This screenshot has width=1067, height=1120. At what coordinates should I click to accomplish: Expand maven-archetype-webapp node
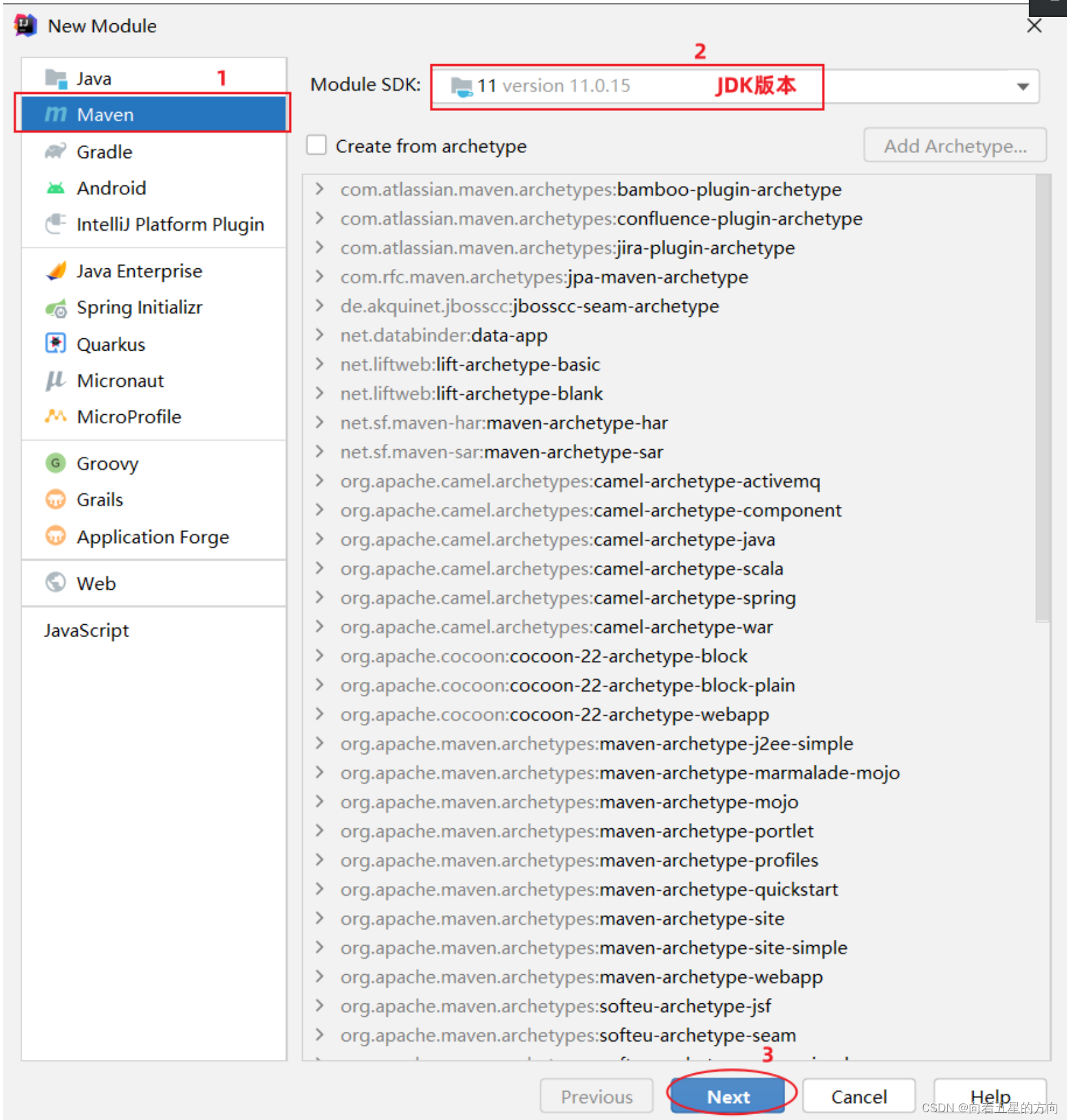pyautogui.click(x=320, y=976)
